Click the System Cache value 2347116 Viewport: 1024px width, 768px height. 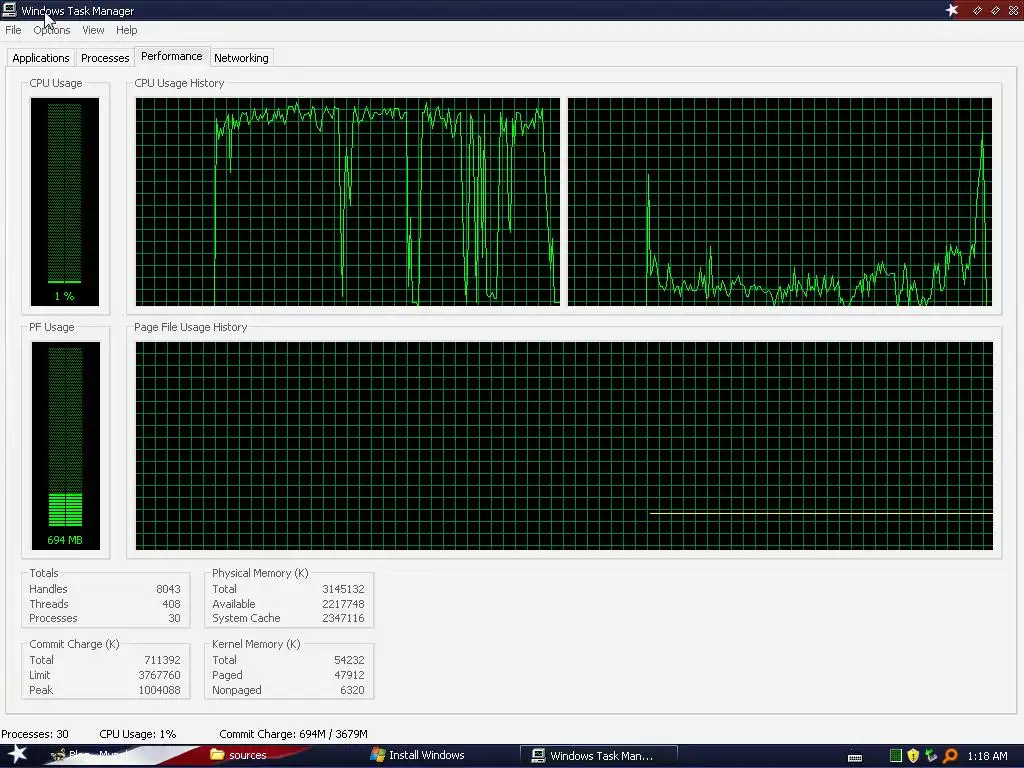343,618
